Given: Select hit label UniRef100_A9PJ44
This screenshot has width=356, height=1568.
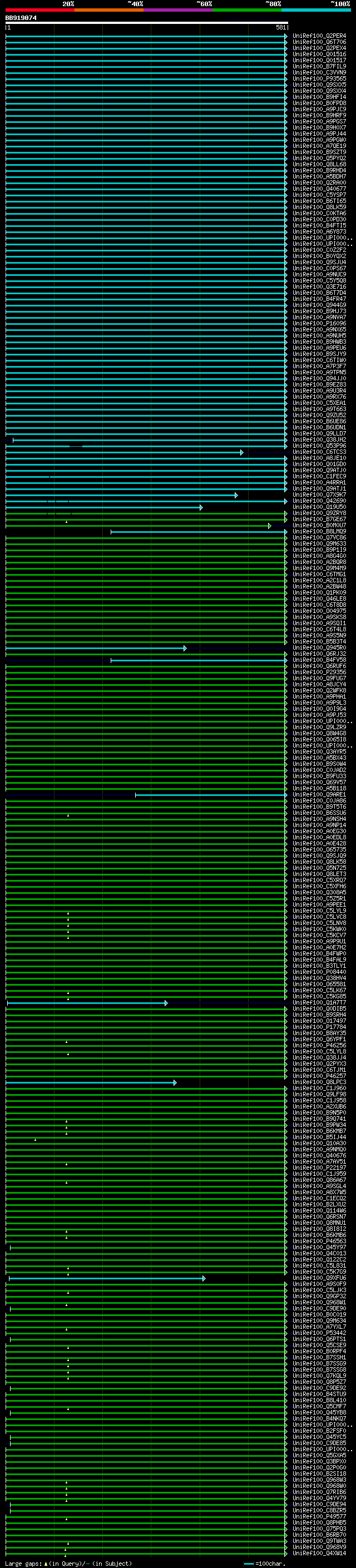Looking at the screenshot, I should point(319,134).
